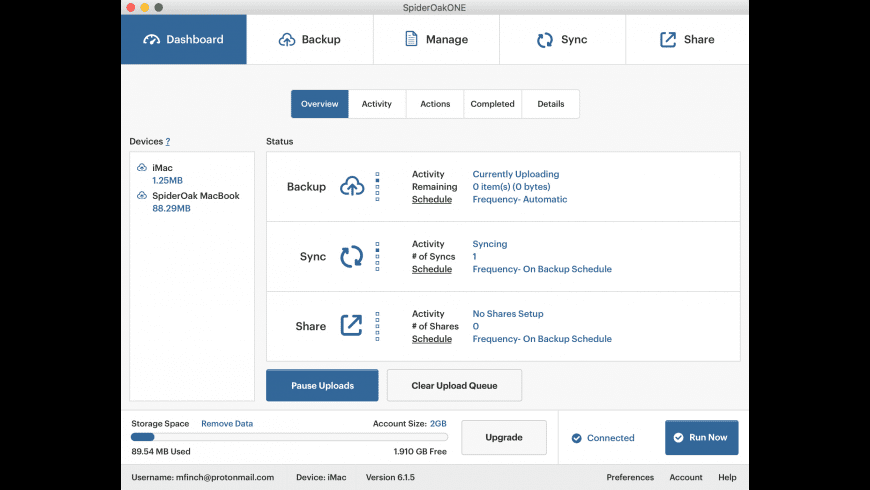This screenshot has width=870, height=490.
Task: Clear the upload queue
Action: [x=454, y=385]
